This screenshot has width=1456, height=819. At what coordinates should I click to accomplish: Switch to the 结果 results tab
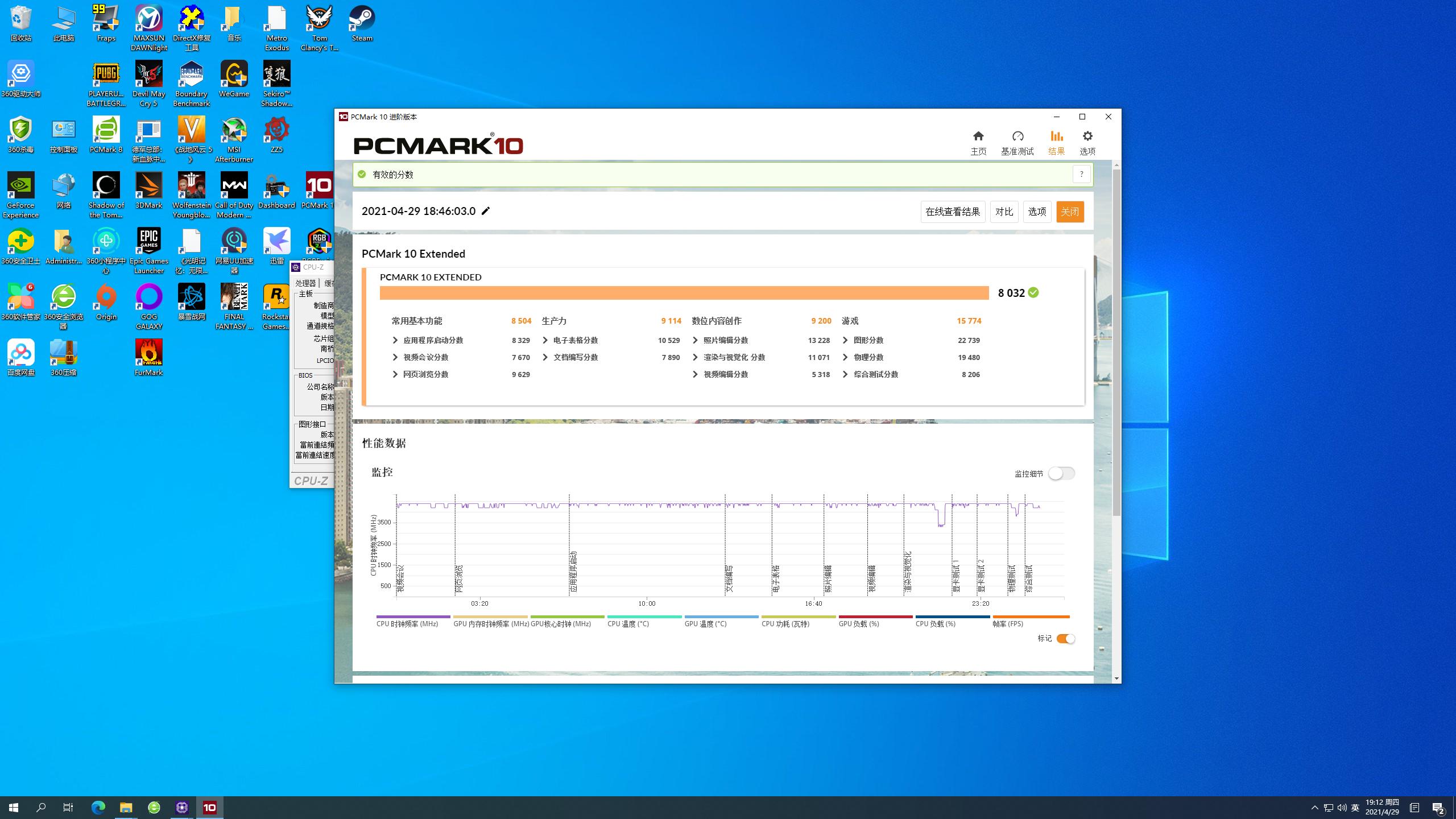pos(1056,142)
